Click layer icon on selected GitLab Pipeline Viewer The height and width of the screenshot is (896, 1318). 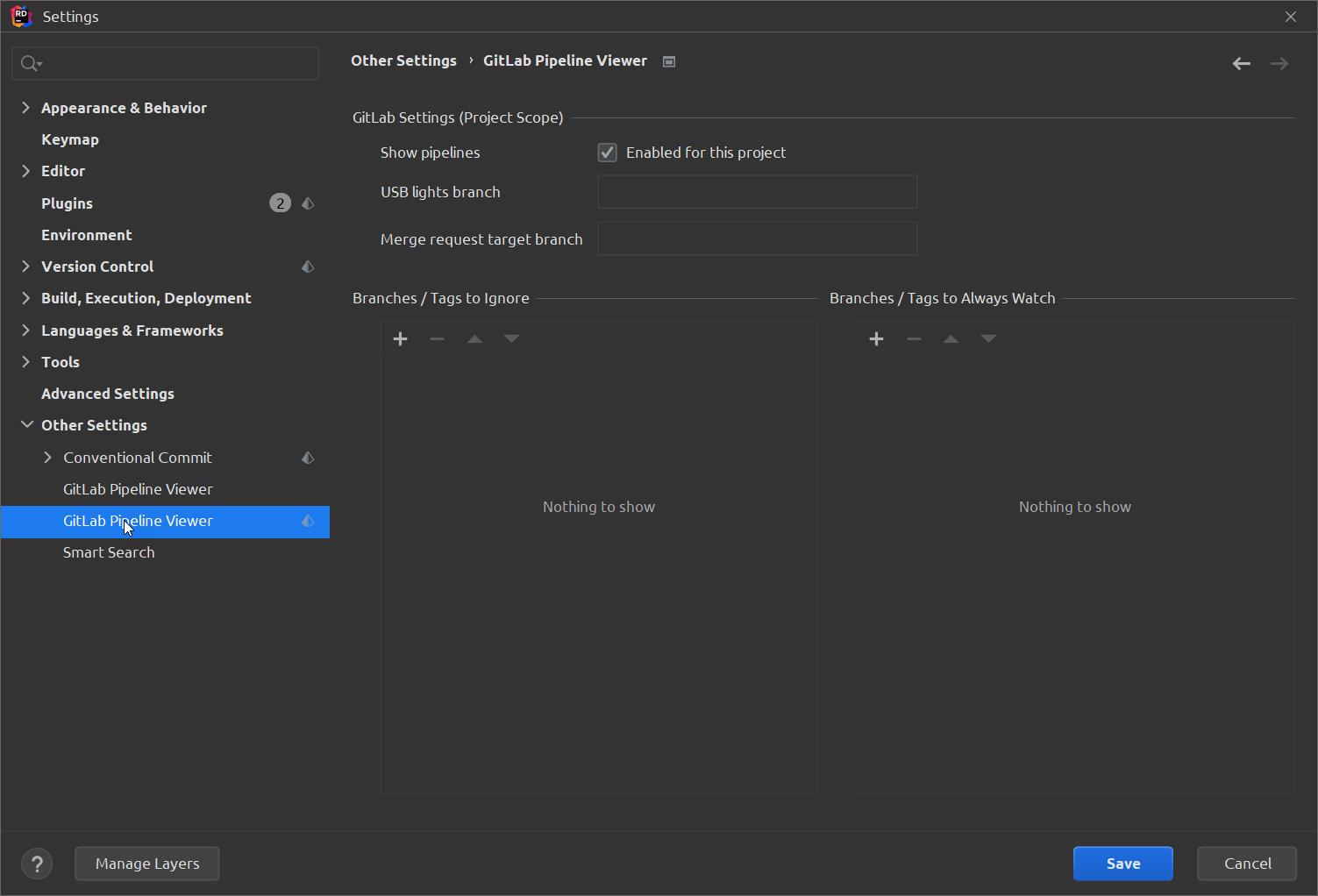point(308,521)
